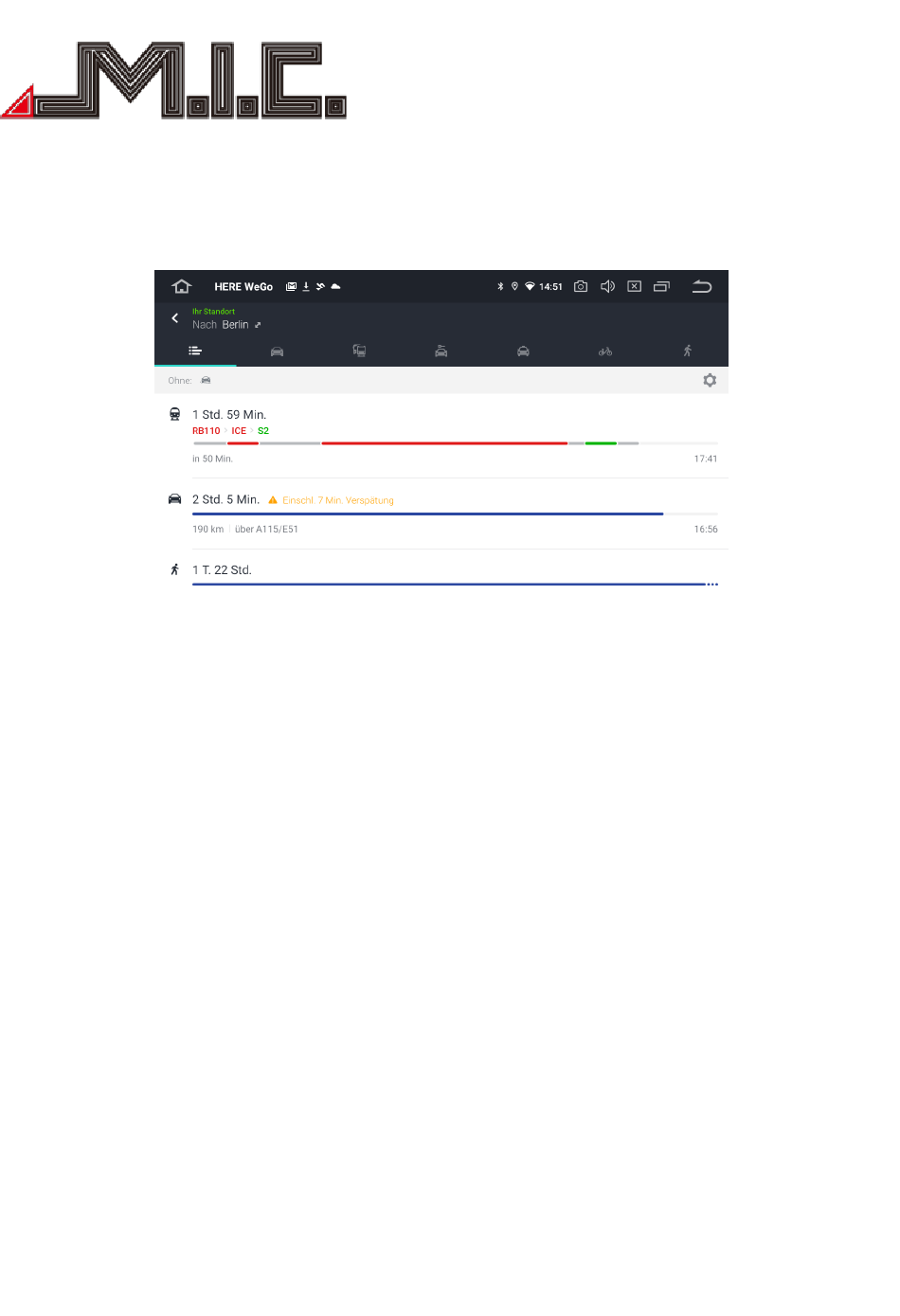
Task: Open the 1 Std. 59 Min. train route
Action: (441, 436)
